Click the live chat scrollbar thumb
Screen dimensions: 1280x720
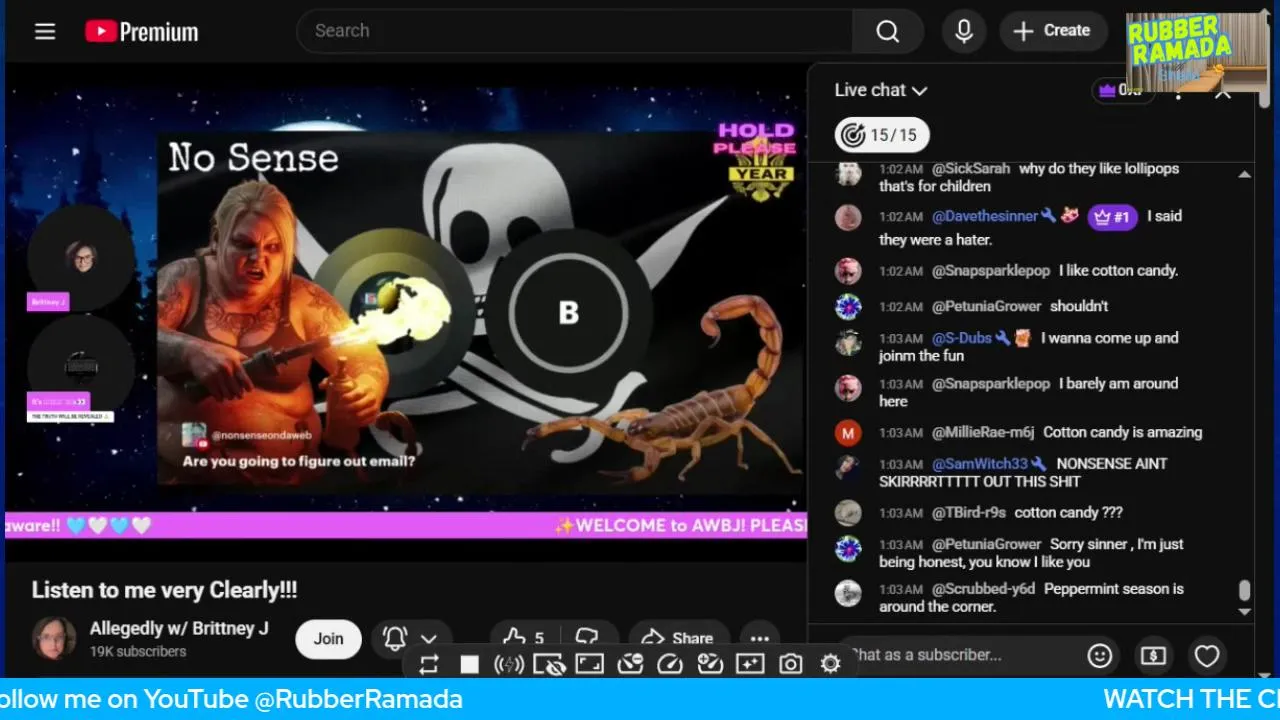point(1244,591)
